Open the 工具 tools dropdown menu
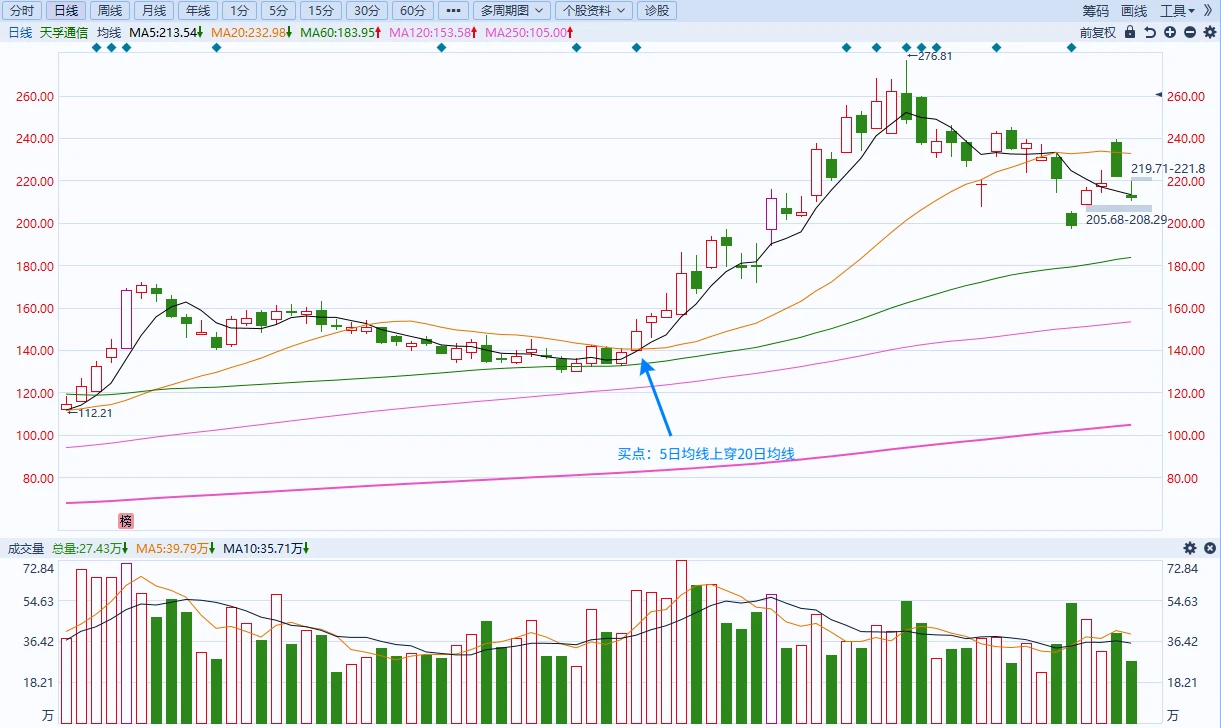 pyautogui.click(x=1178, y=11)
